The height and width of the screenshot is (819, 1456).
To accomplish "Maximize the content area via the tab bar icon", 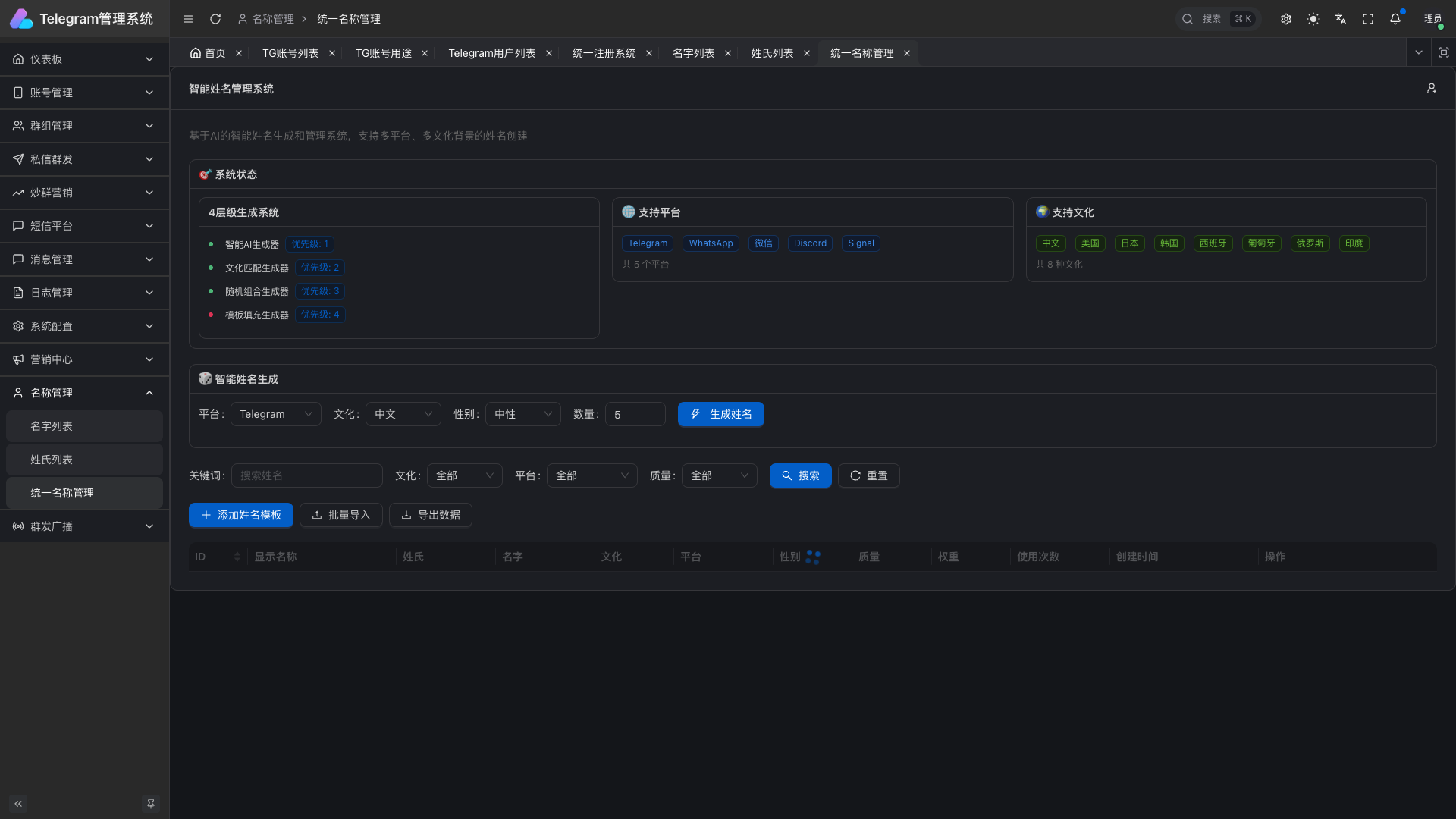I will click(x=1444, y=53).
